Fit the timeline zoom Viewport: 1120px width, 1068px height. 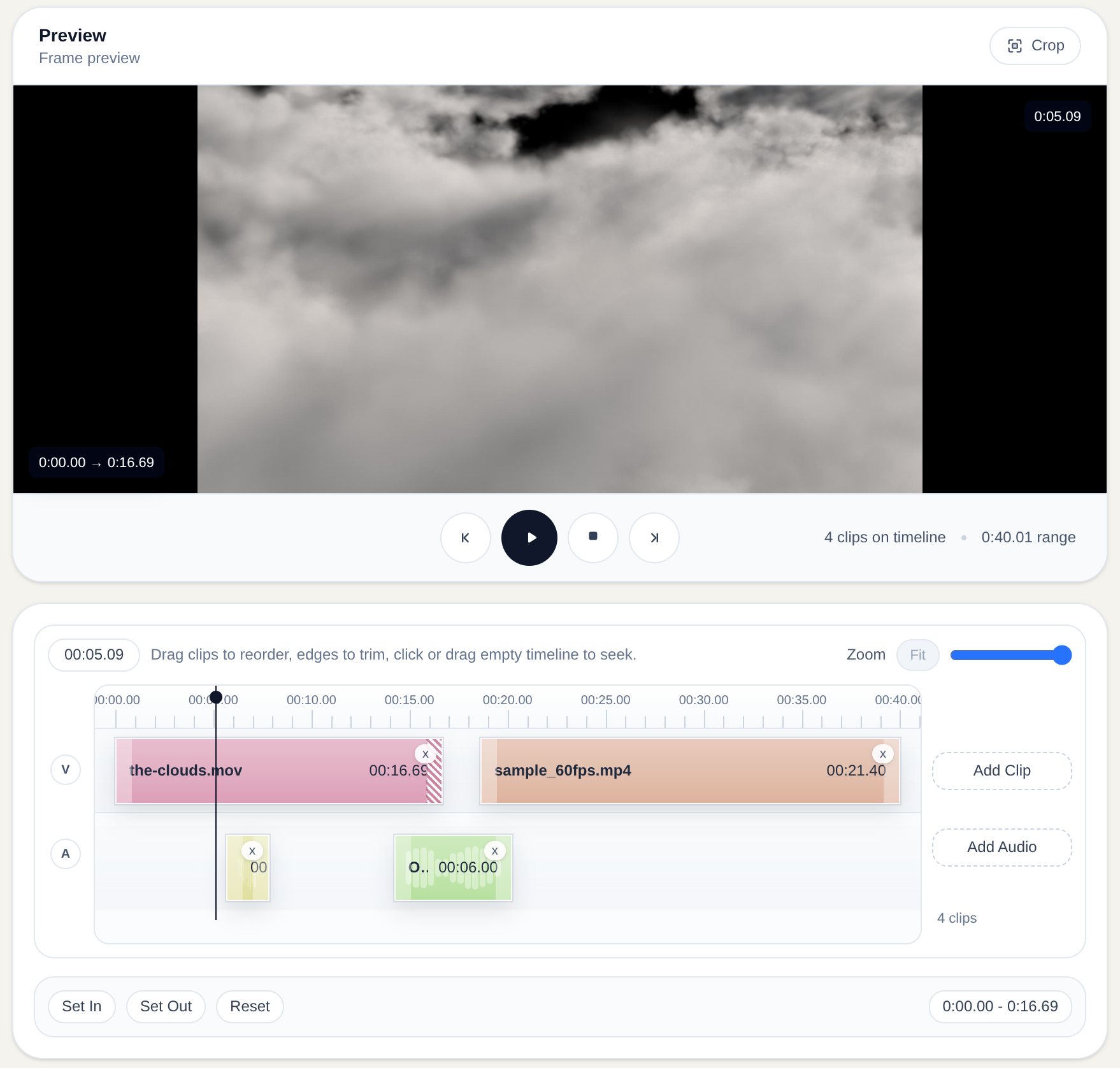(x=918, y=655)
